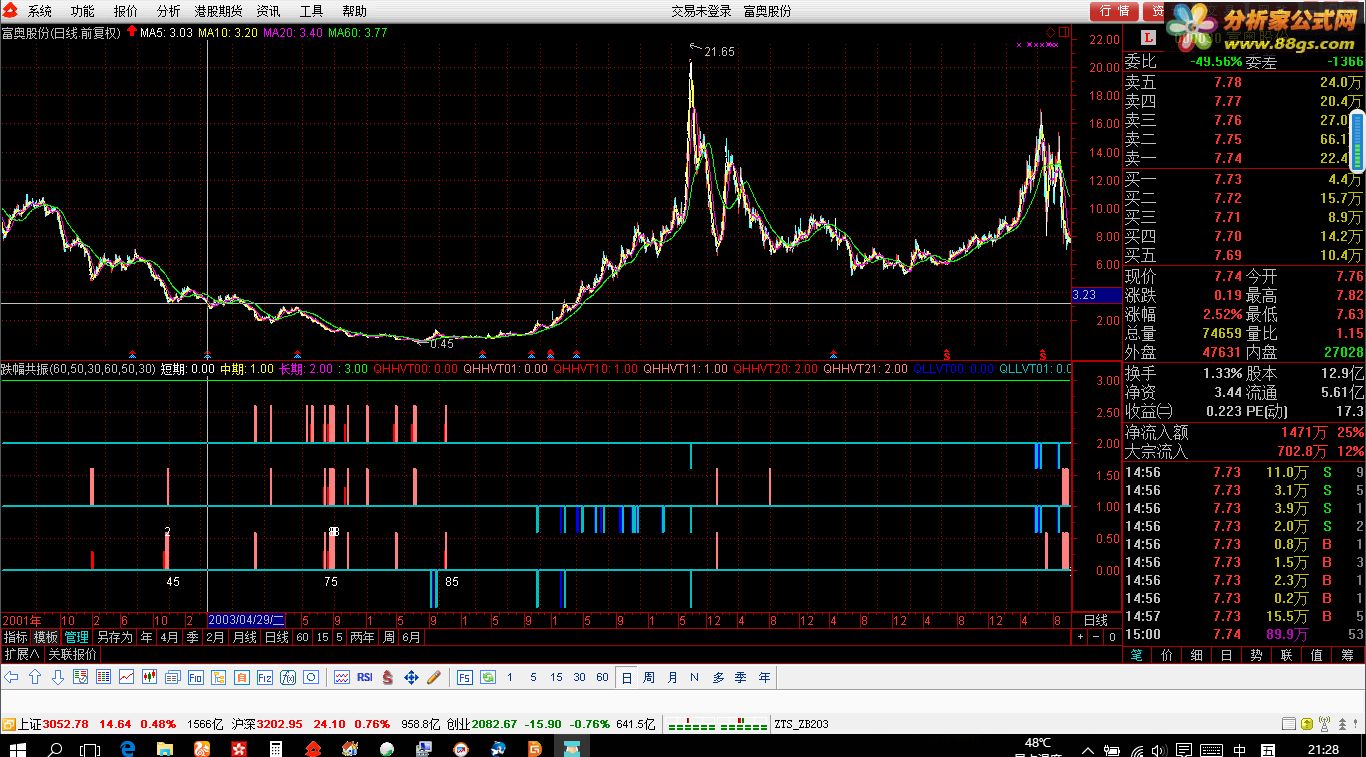Select the 4月 range button

click(x=169, y=637)
